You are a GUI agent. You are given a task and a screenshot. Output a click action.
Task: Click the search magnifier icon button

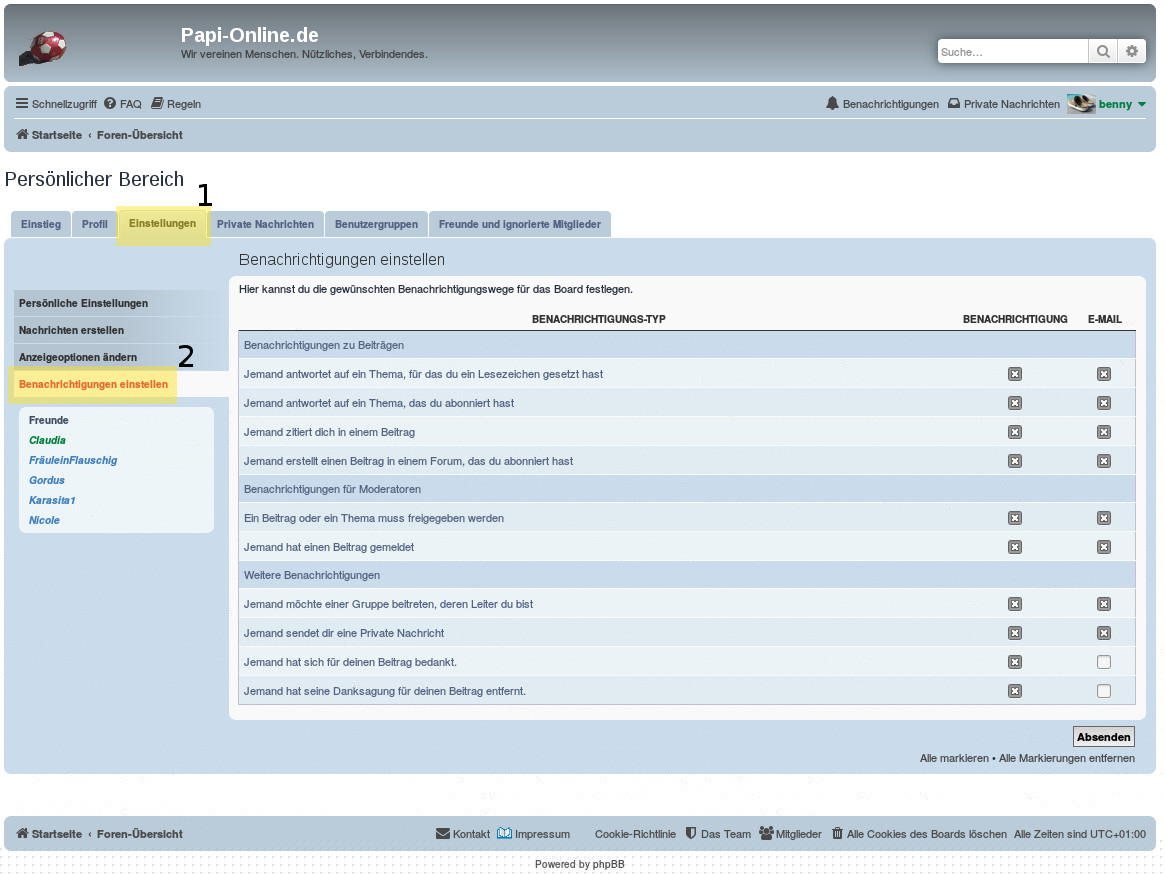click(1102, 52)
